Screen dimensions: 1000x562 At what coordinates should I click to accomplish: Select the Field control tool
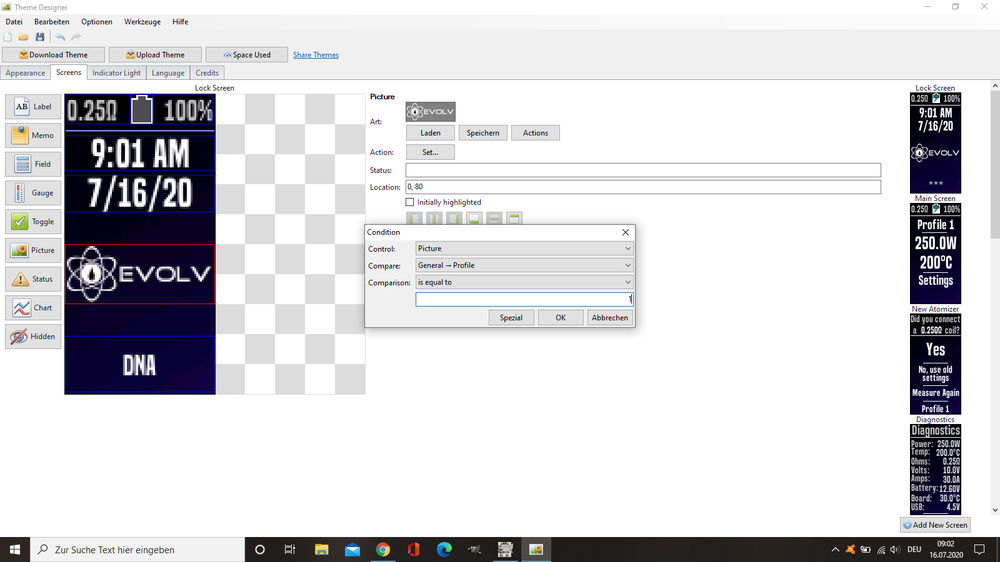coord(33,164)
